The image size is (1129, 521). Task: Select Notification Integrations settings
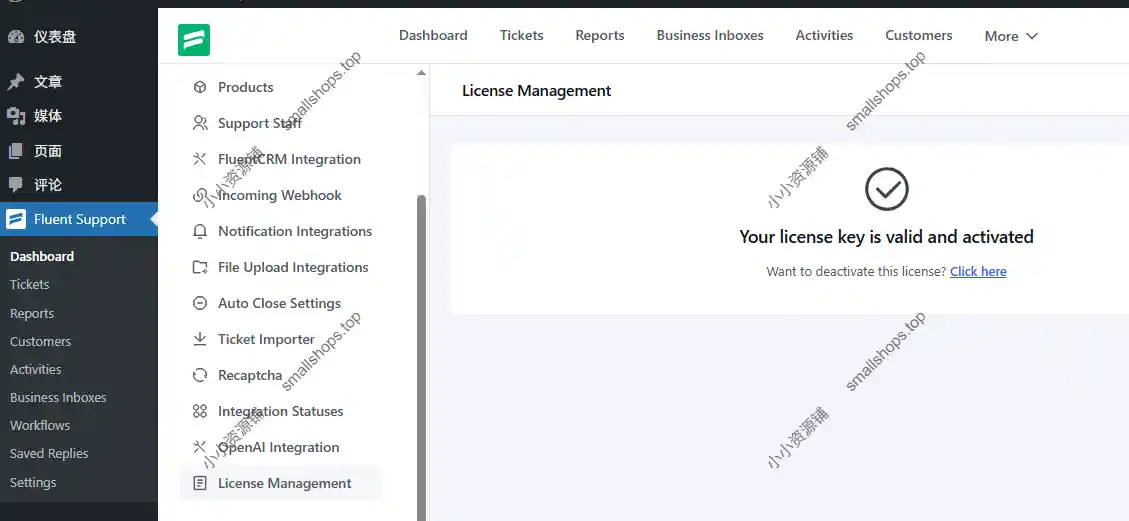pyautogui.click(x=281, y=231)
